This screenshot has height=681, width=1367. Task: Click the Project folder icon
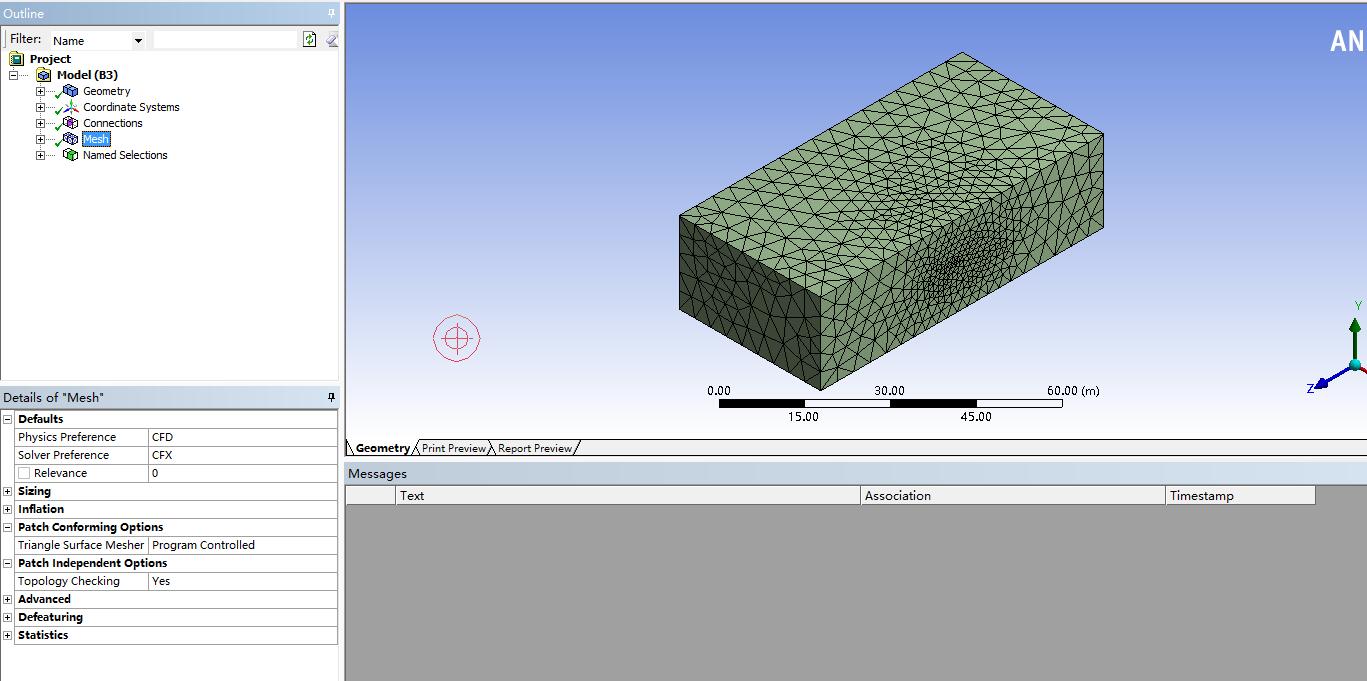click(x=16, y=59)
